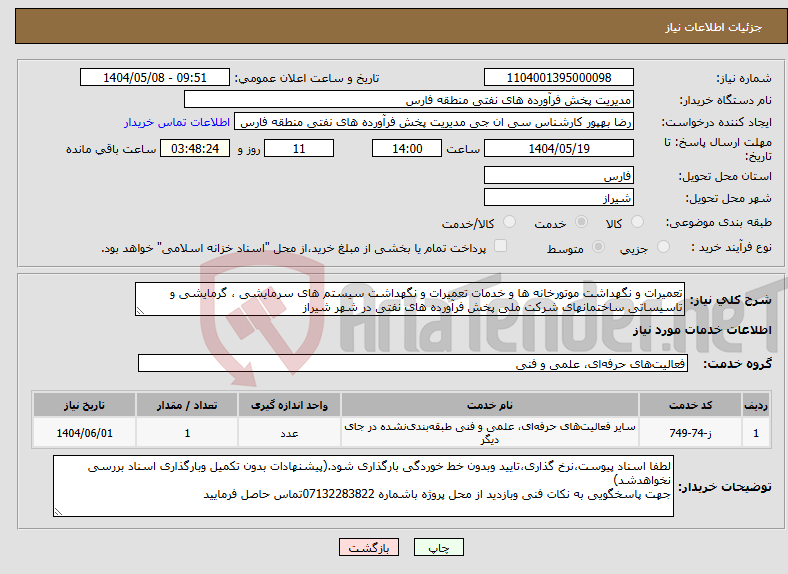Click the ردیف column header
The image size is (788, 574).
point(756,405)
